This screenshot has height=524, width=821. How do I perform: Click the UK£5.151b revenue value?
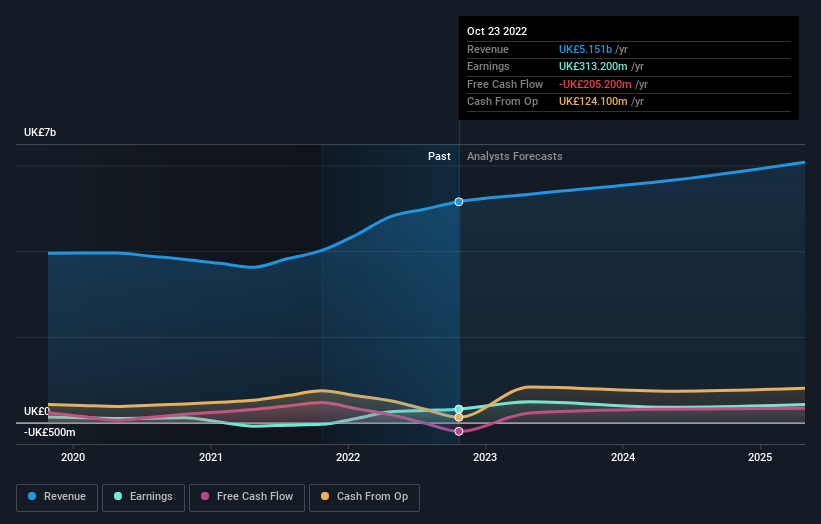585,49
